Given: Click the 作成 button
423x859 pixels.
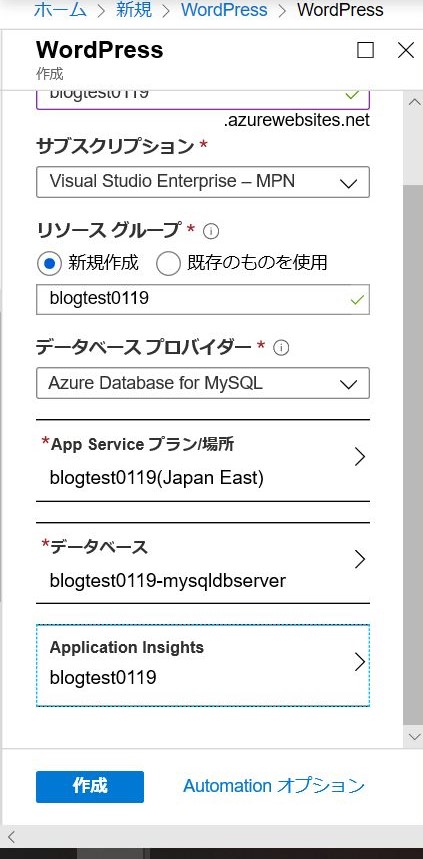Looking at the screenshot, I should pyautogui.click(x=90, y=787).
